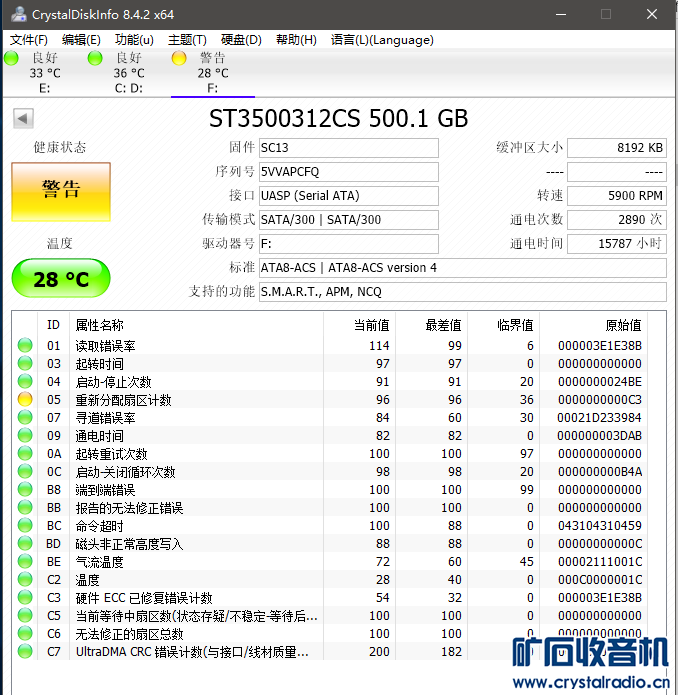Viewport: 678px width, 695px height.
Task: Click the rotation rate field 5900 RPM
Action: (x=617, y=195)
